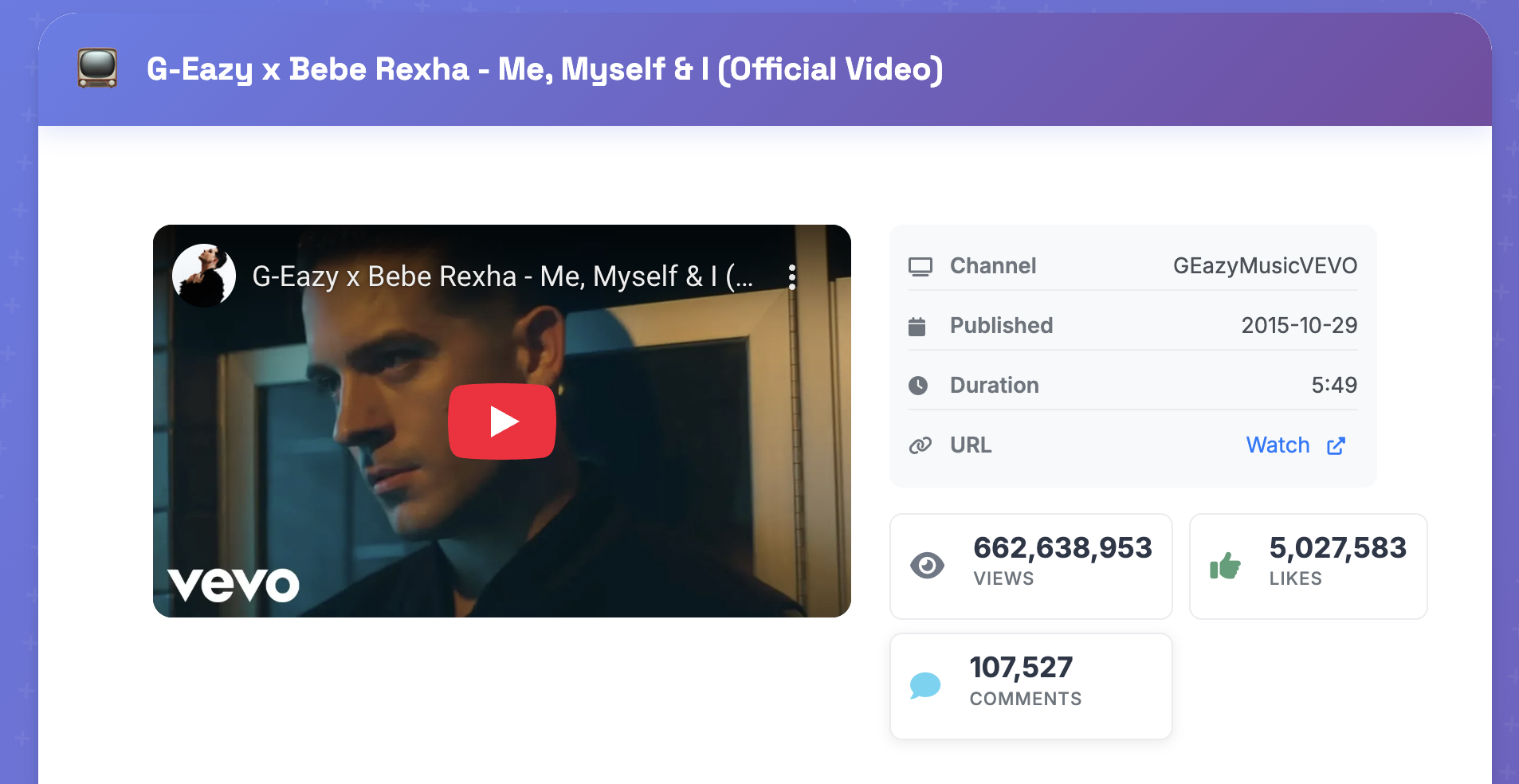Click the external link arrow icon
Viewport: 1519px width, 784px height.
pyautogui.click(x=1336, y=446)
